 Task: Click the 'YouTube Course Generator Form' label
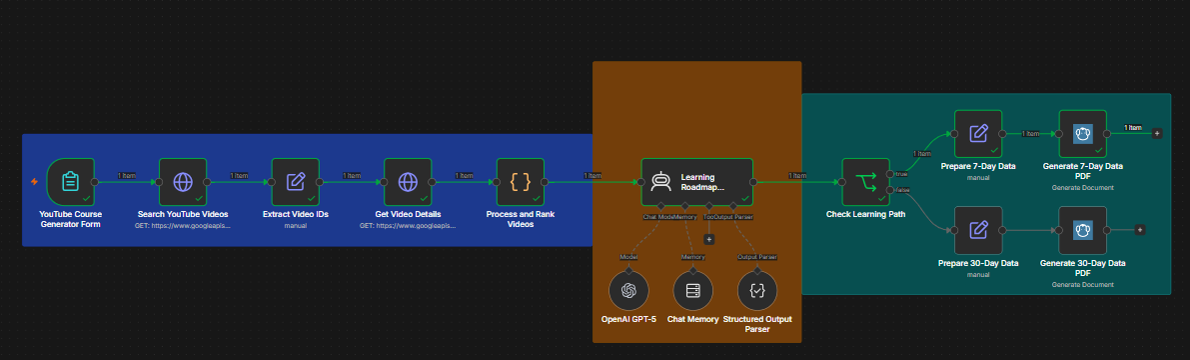click(x=71, y=219)
